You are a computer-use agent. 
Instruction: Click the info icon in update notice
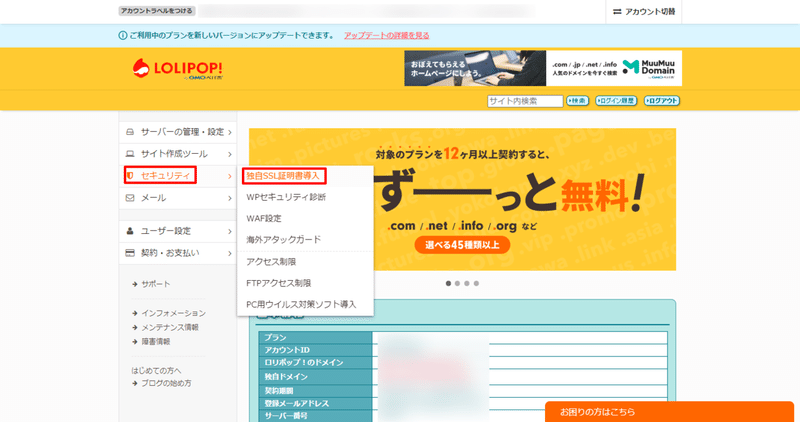(x=122, y=35)
